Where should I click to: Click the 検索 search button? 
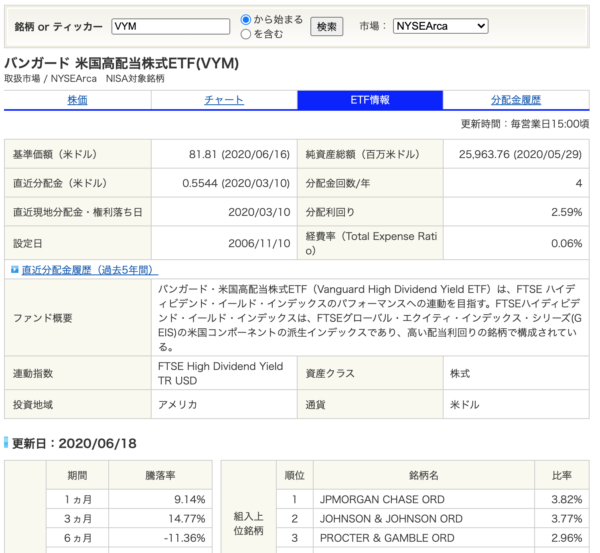click(x=326, y=26)
